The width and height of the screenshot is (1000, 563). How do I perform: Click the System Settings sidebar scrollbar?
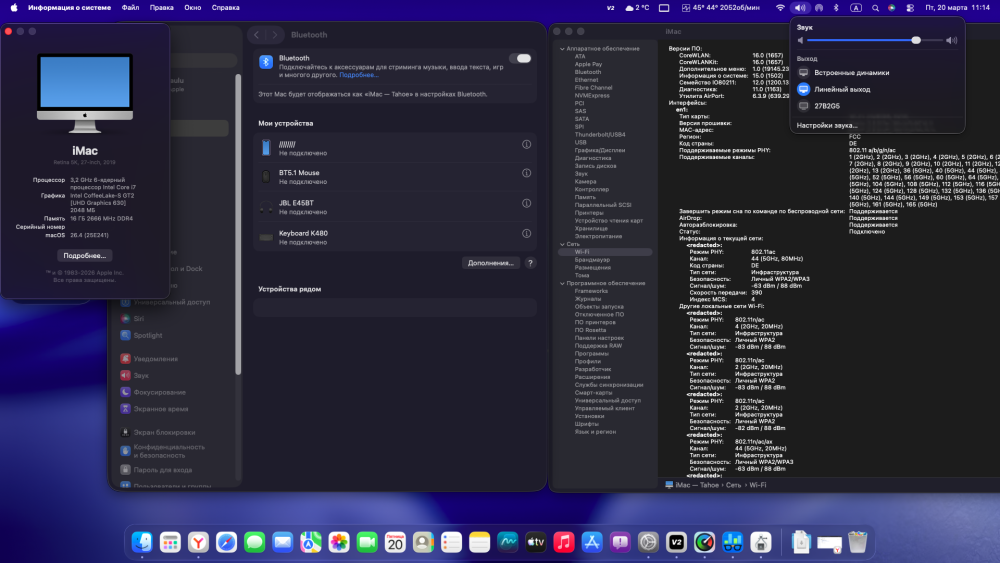(x=238, y=224)
